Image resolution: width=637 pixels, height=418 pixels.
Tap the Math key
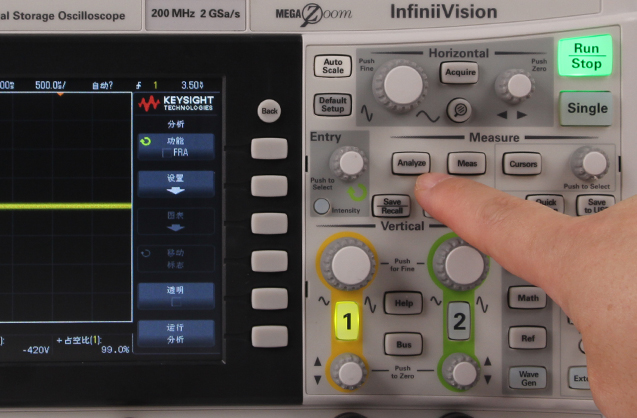point(527,298)
